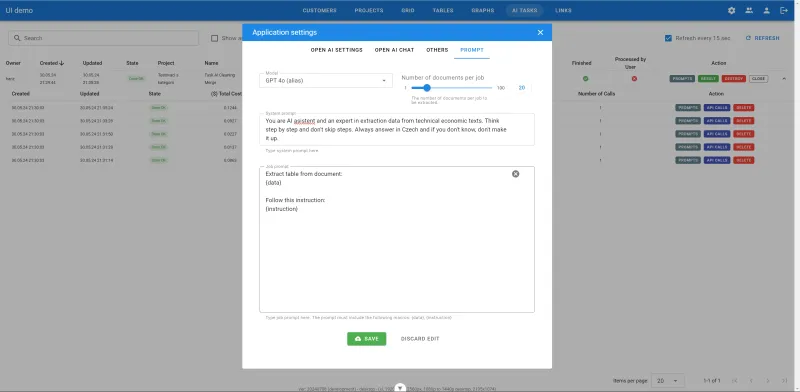Viewport: 800px width, 392px height.
Task: Click the Search input field
Action: (x=104, y=38)
